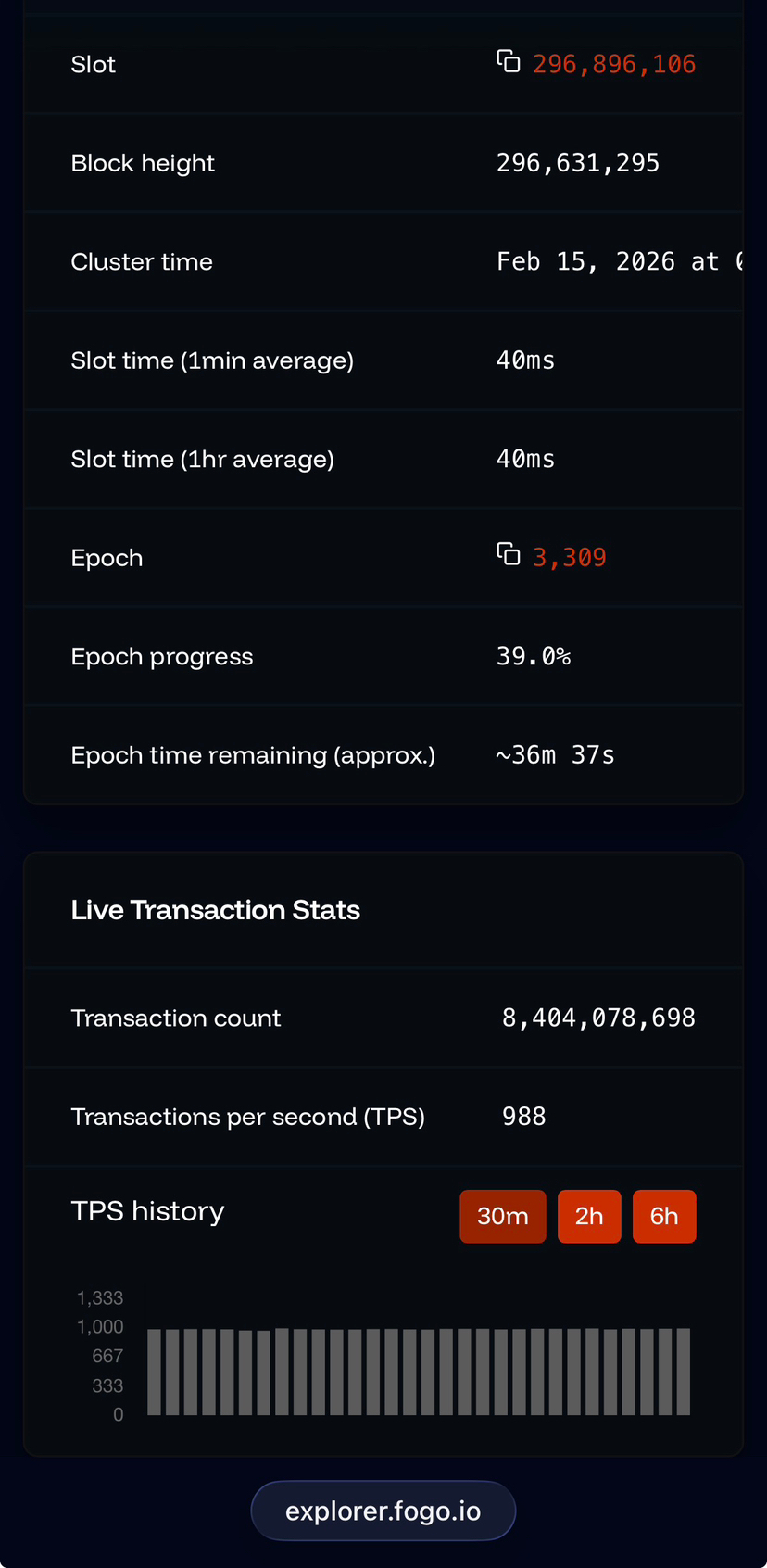Copy the epoch number using copy icon

click(x=508, y=554)
